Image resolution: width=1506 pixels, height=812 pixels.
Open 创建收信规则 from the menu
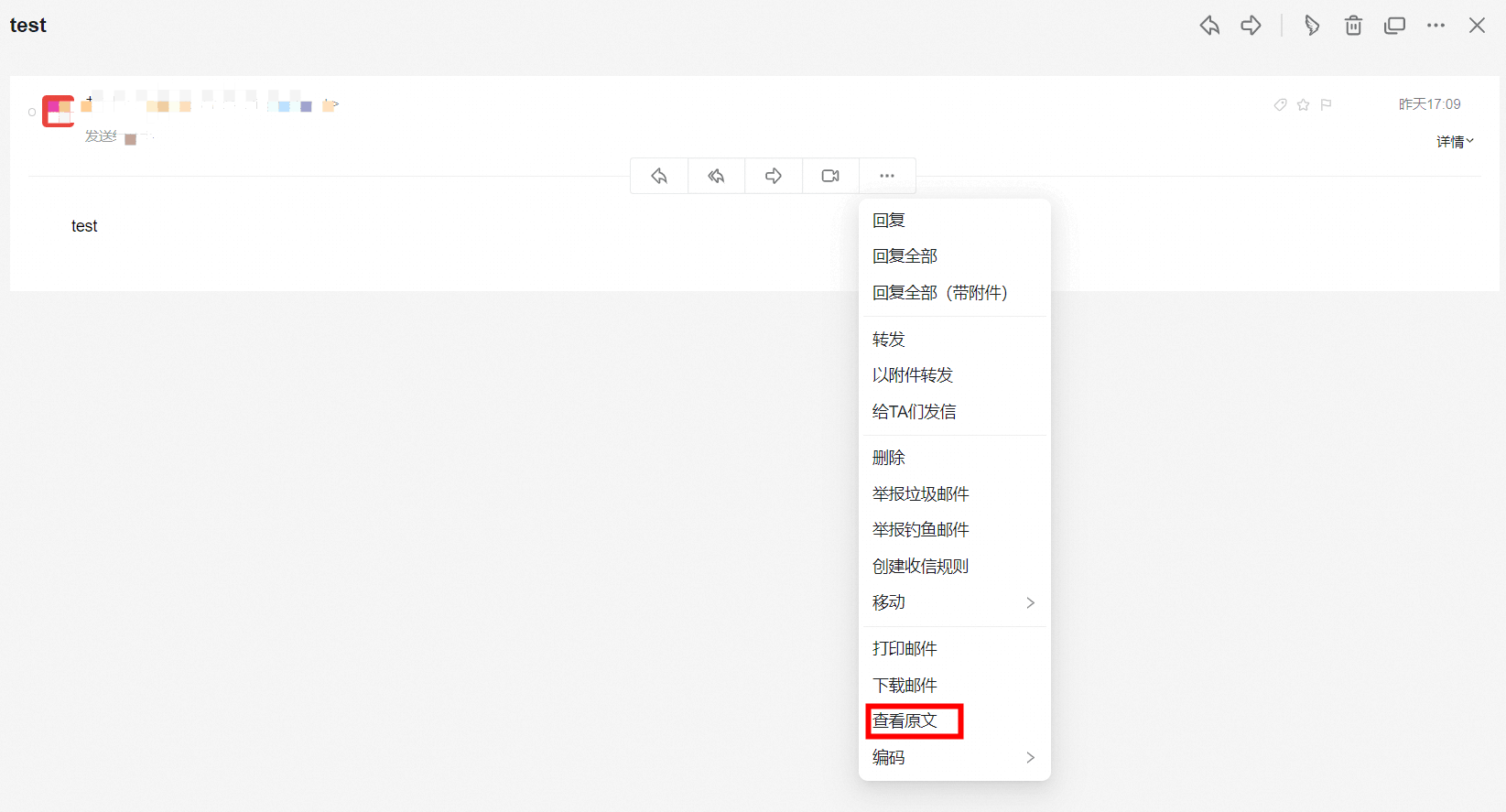955,567
